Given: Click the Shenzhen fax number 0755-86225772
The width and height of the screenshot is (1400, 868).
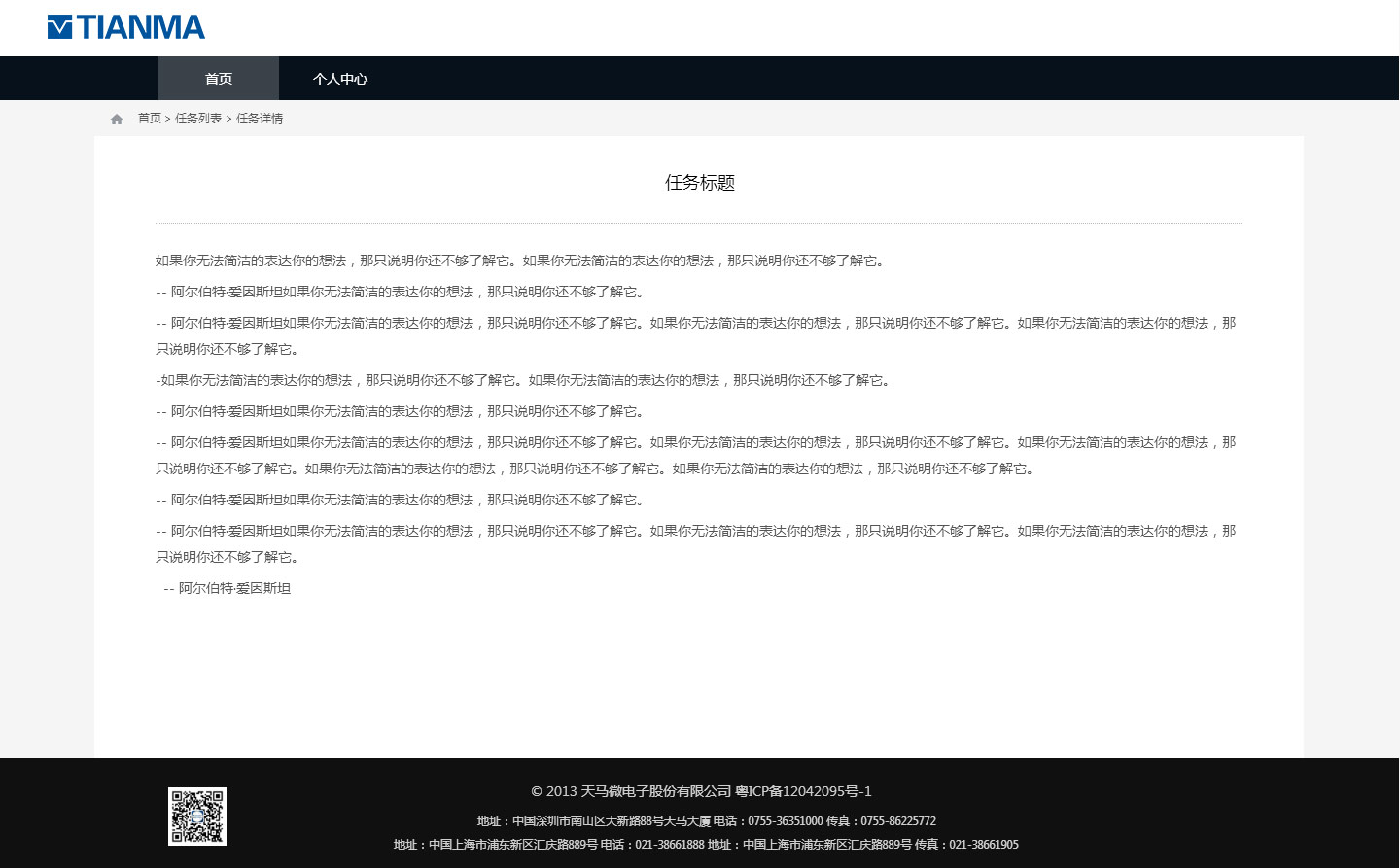Looking at the screenshot, I should (897, 820).
